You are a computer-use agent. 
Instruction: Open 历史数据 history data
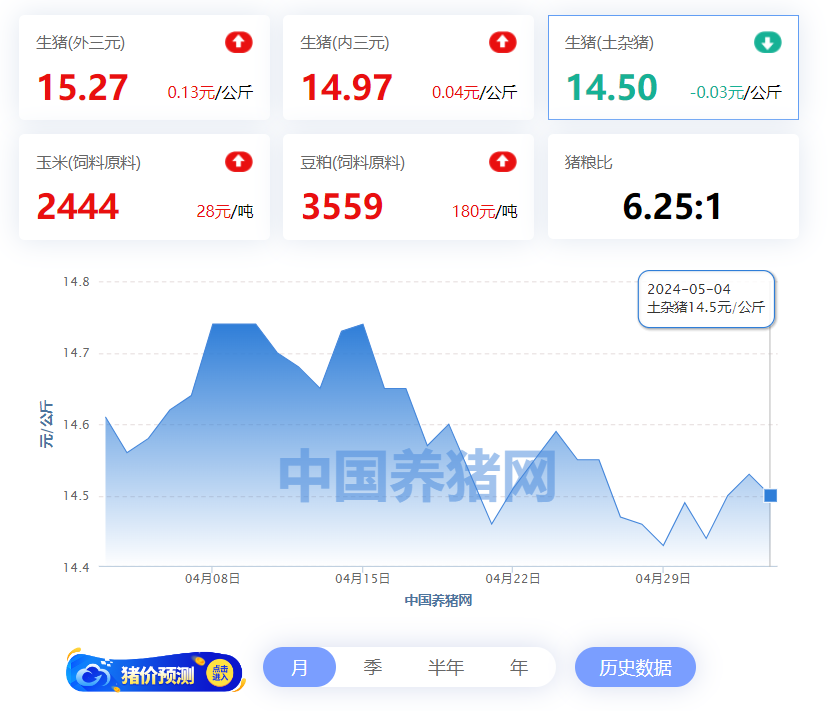[635, 667]
